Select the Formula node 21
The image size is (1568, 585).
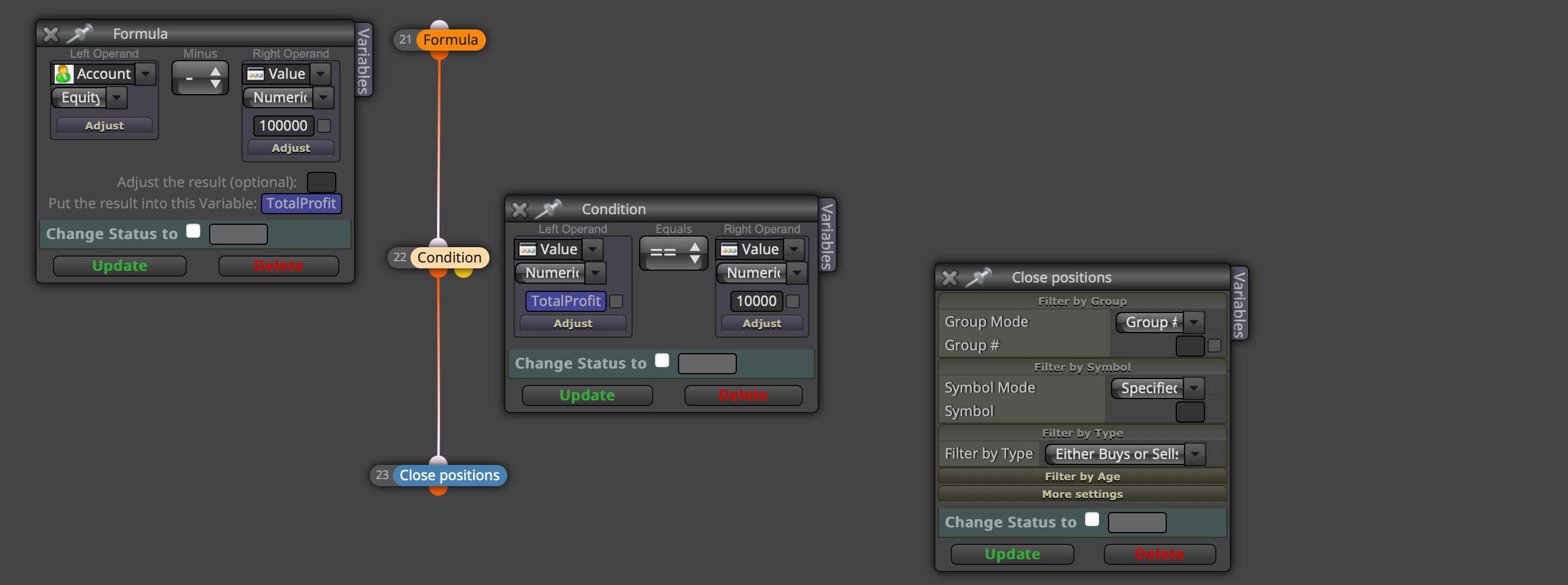click(x=451, y=40)
